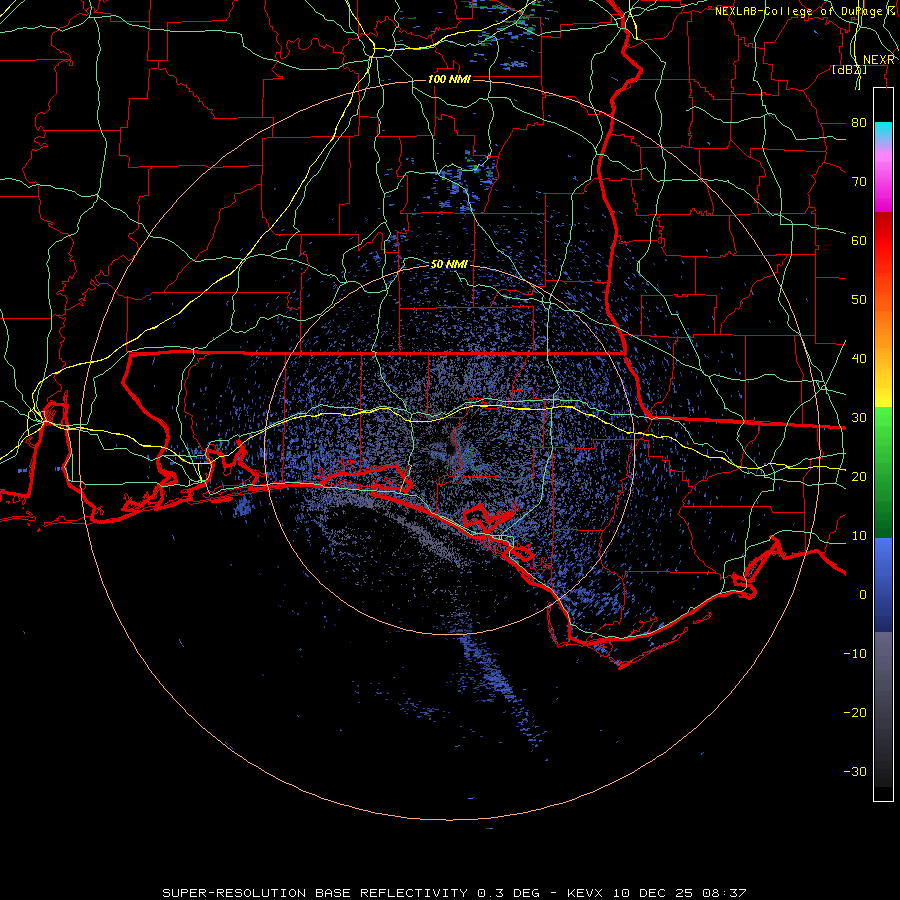Click the "SUPER-RESOLUTION BASE REFLECTIVITY" caption text
The height and width of the screenshot is (900, 900).
click(315, 893)
